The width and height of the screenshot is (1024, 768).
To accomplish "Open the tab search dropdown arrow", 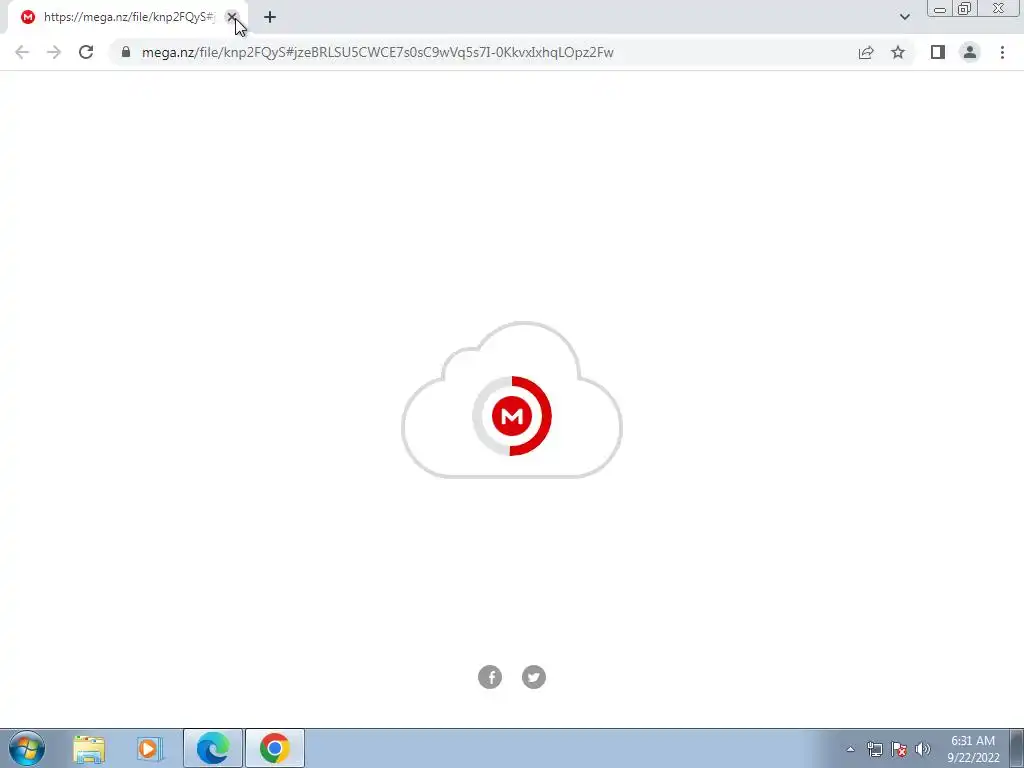I will [x=904, y=17].
